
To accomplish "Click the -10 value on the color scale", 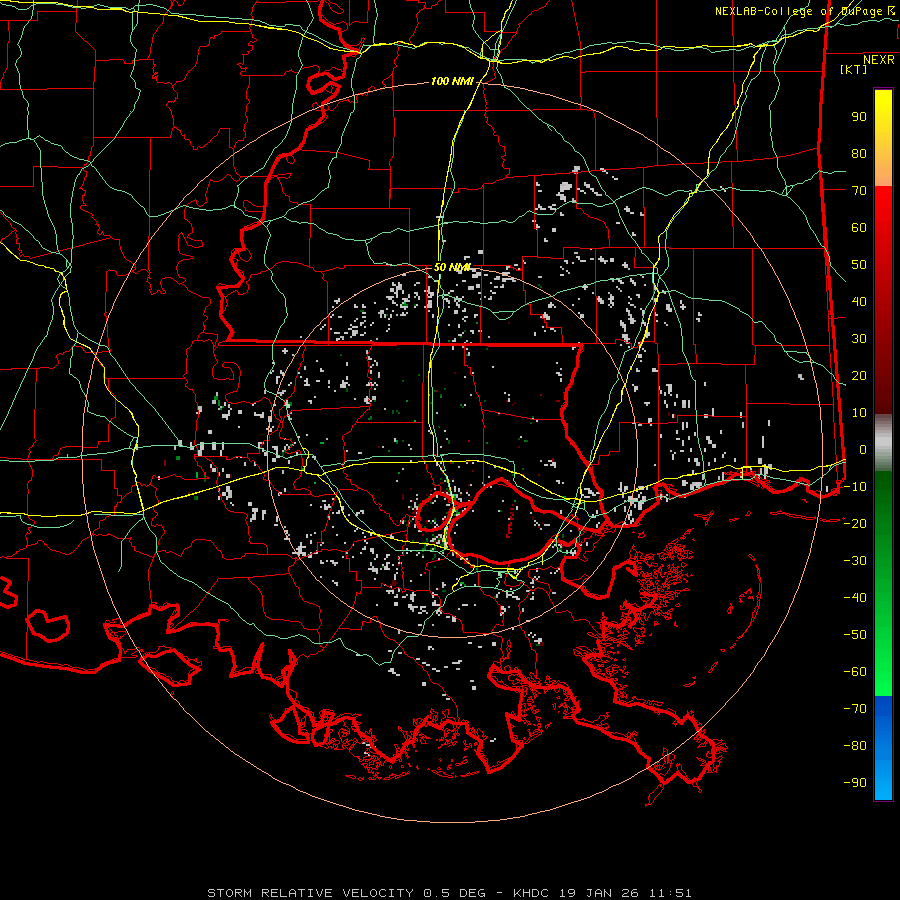I will click(855, 487).
